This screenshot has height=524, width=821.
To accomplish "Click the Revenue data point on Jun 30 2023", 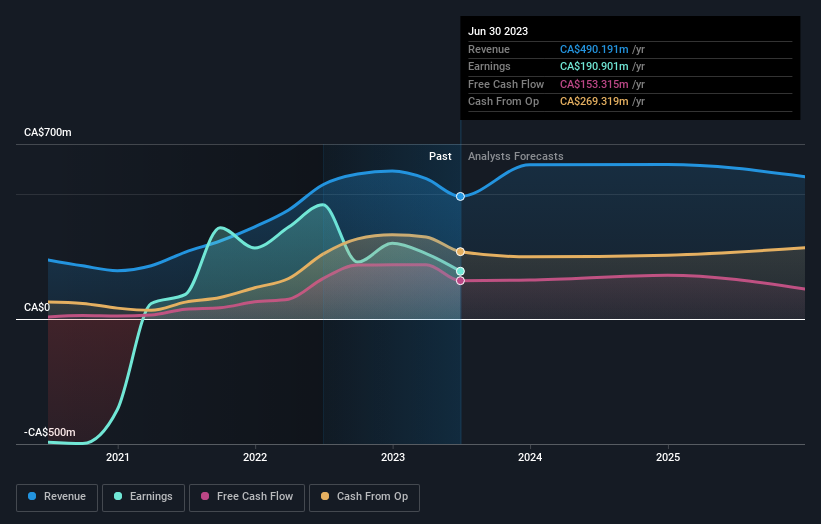I will click(x=460, y=196).
